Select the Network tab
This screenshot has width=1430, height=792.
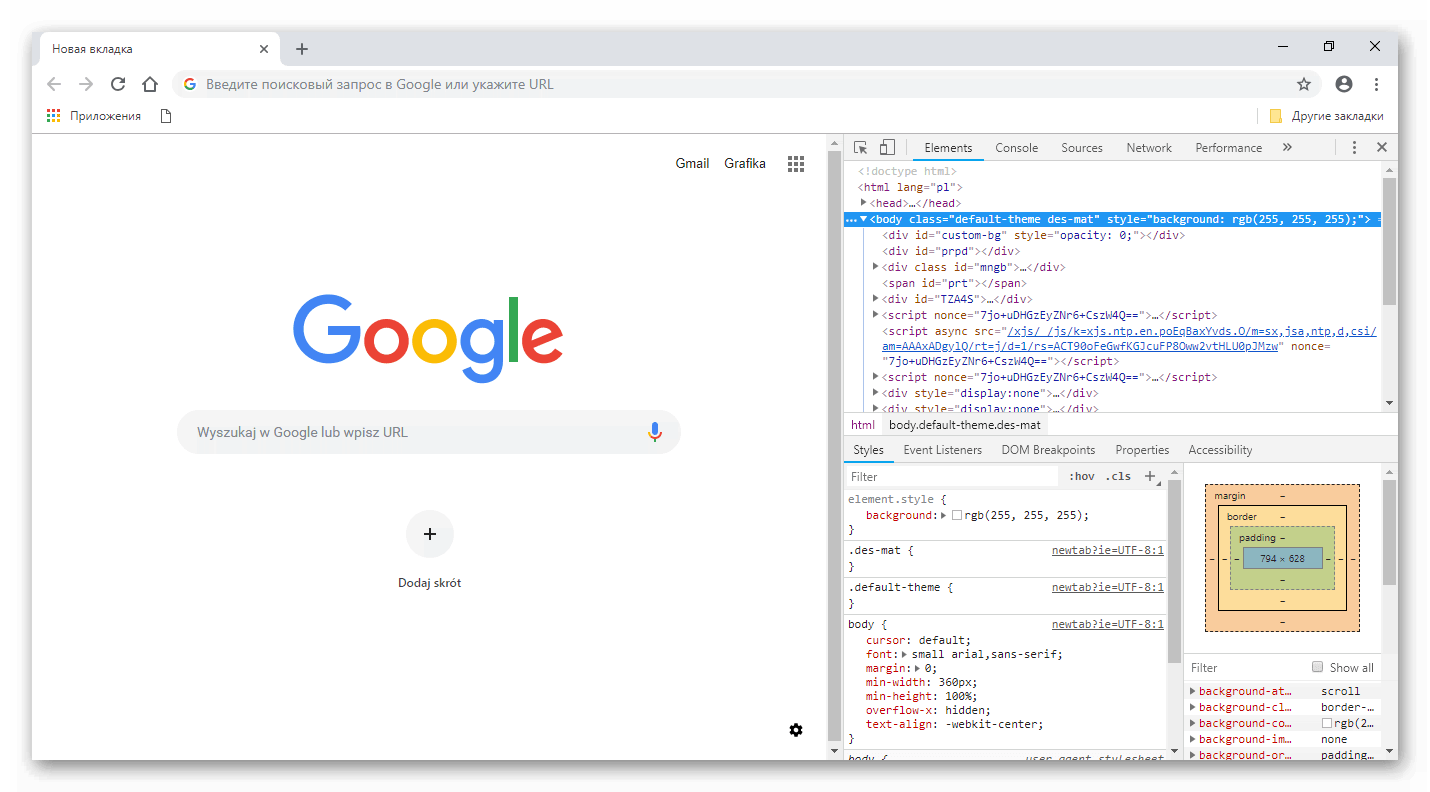coord(1149,148)
